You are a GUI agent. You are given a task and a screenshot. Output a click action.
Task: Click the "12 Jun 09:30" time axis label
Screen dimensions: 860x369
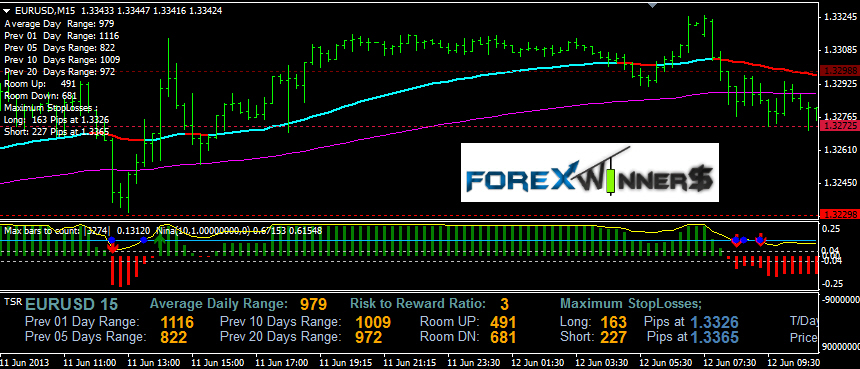coord(794,363)
